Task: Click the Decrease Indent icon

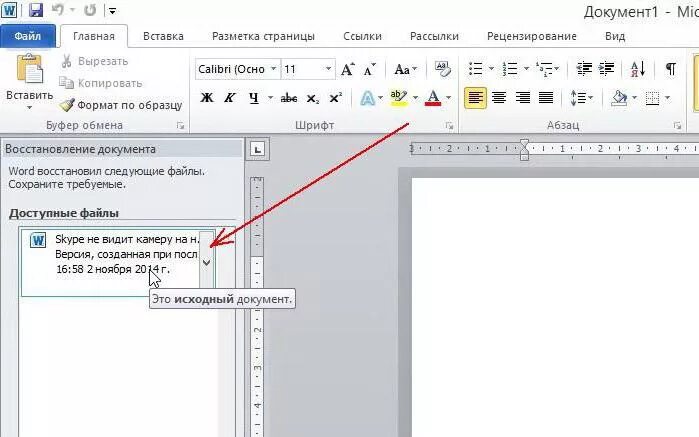Action: [584, 69]
